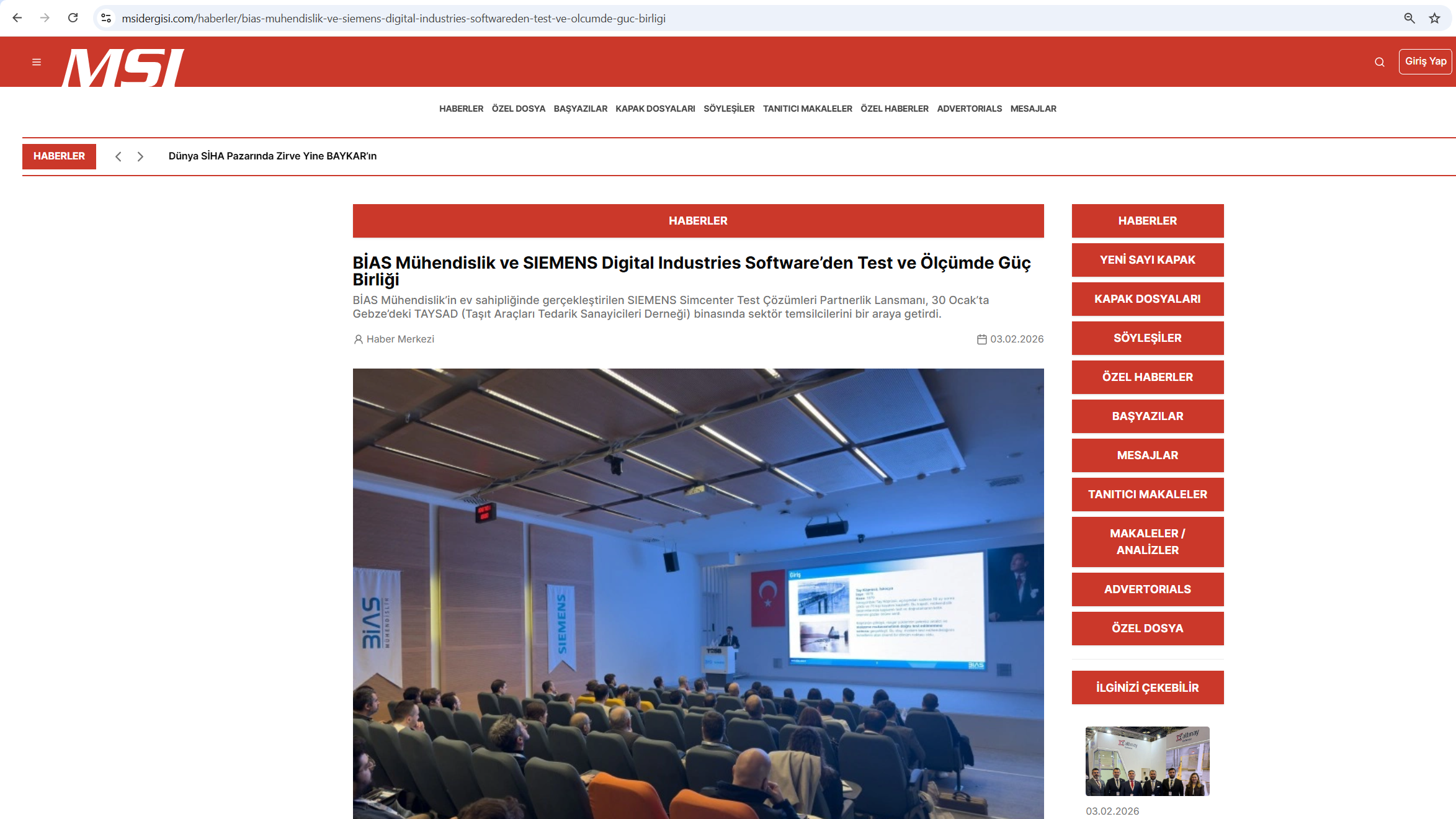This screenshot has height=819, width=1456.
Task: Click the browser back arrow
Action: pos(17,18)
